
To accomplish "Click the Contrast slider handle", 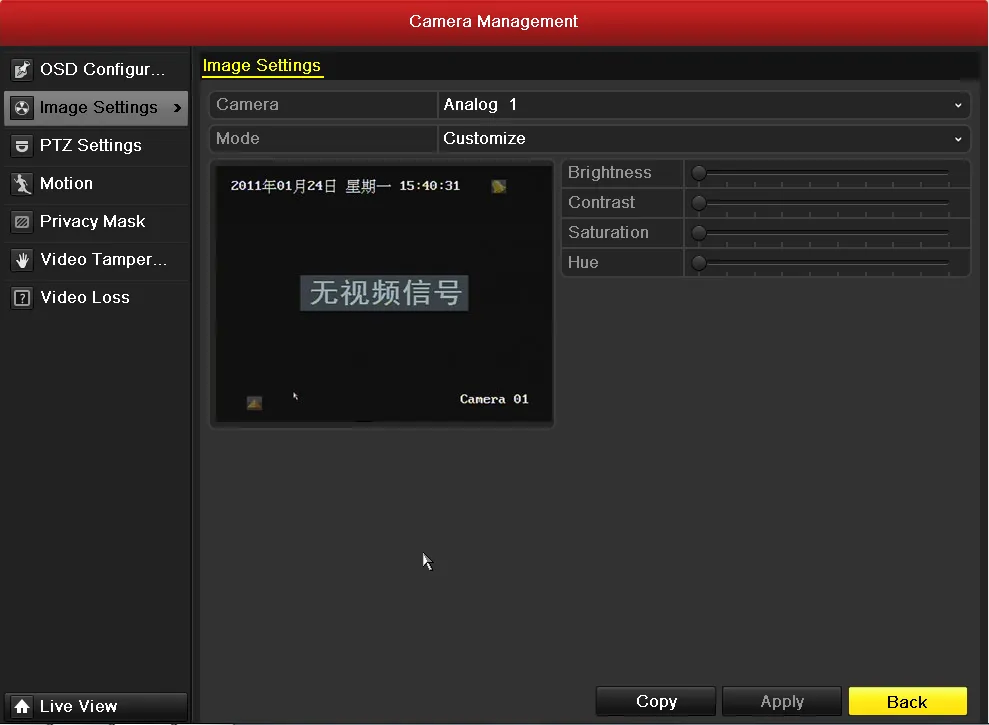I will tap(699, 203).
